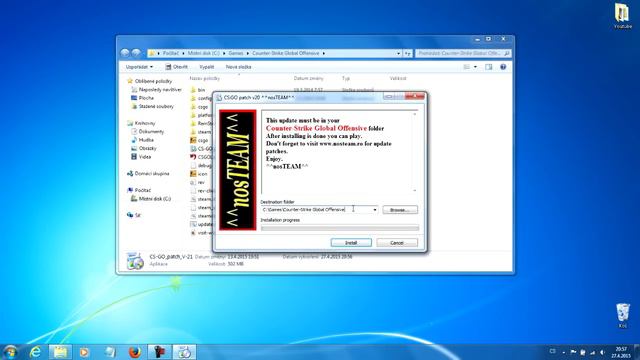Change the view mode icon in Explorer
This screenshot has height=360, width=640.
[x=467, y=67]
